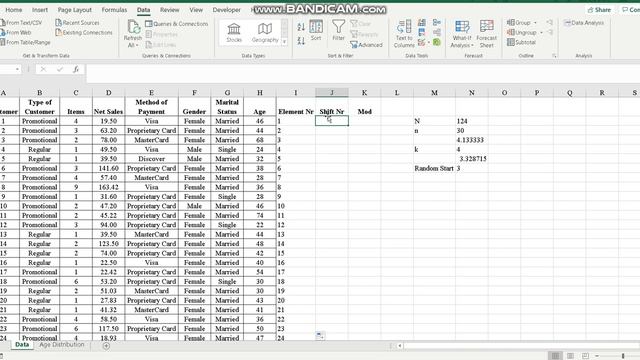The image size is (640, 360).
Task: Switch to Normal view
Action: [556, 356]
